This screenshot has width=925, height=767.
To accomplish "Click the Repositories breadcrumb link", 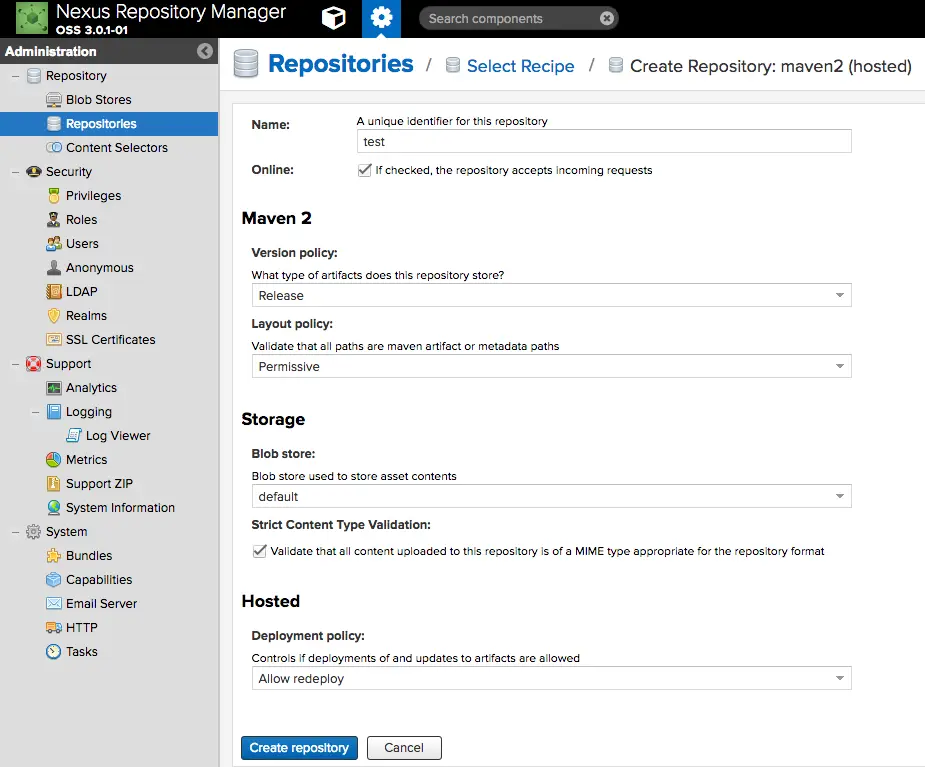I will [340, 64].
